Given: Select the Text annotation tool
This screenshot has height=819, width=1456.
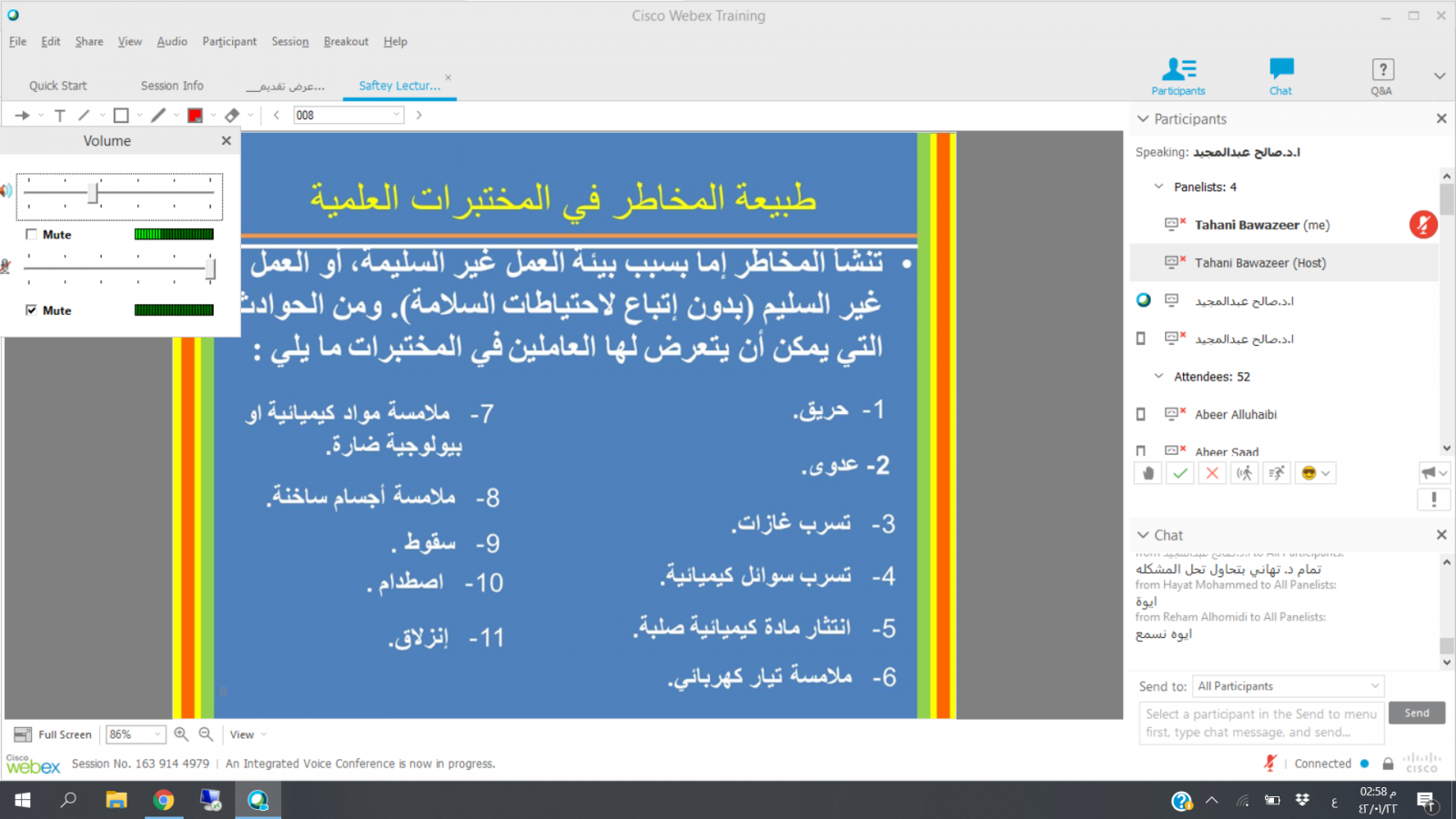Looking at the screenshot, I should pyautogui.click(x=60, y=116).
